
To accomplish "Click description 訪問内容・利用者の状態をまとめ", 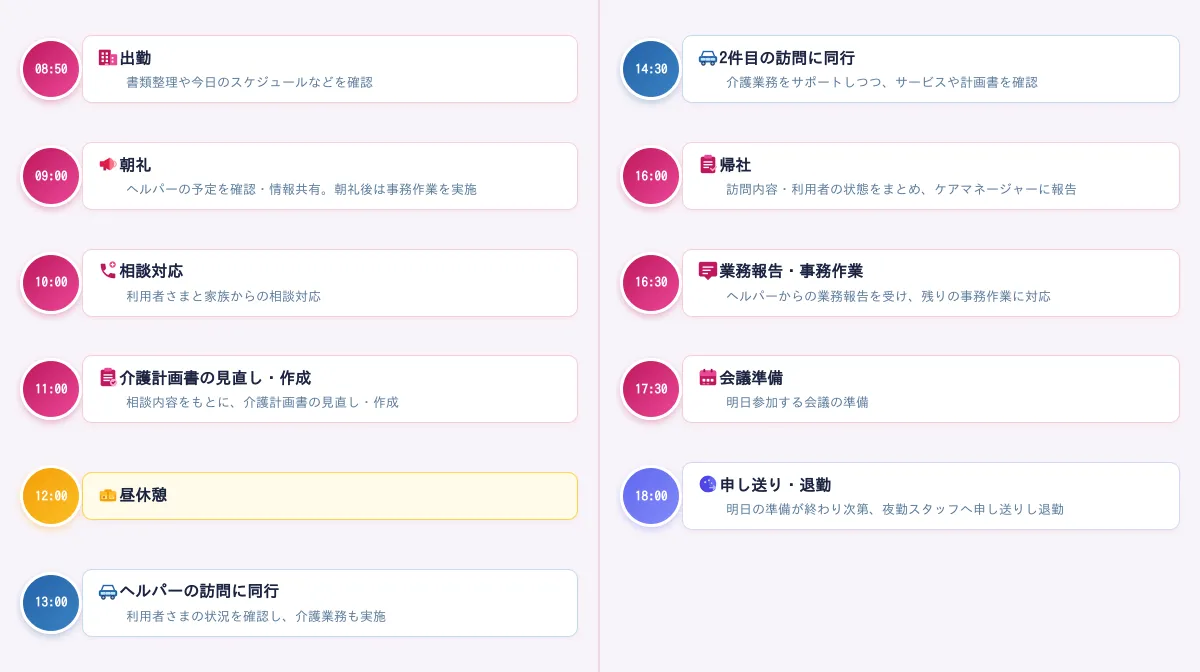I will 823,189.
